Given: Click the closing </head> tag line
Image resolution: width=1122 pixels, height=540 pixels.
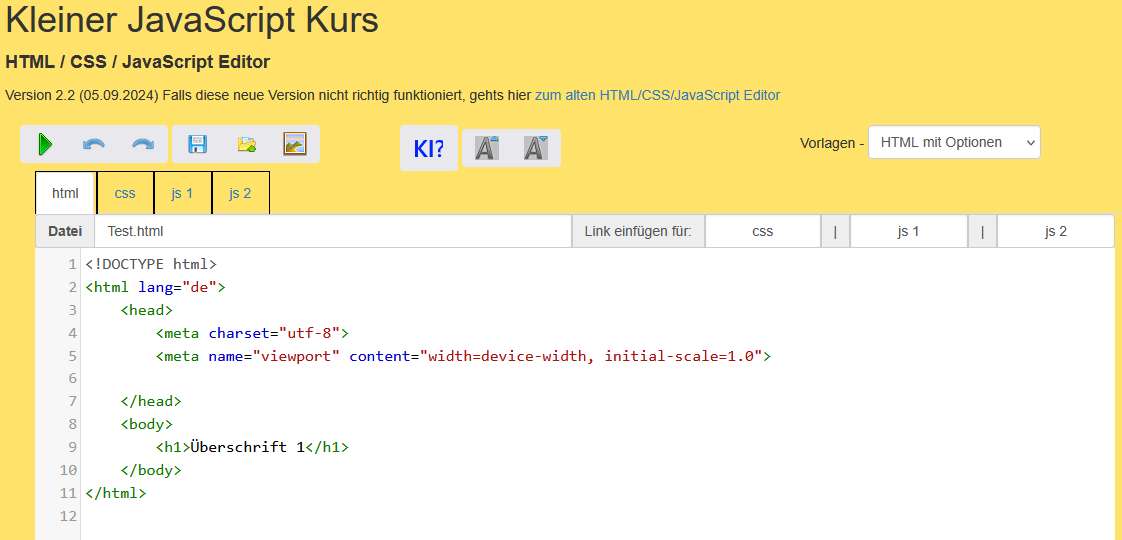Looking at the screenshot, I should pyautogui.click(x=151, y=402).
